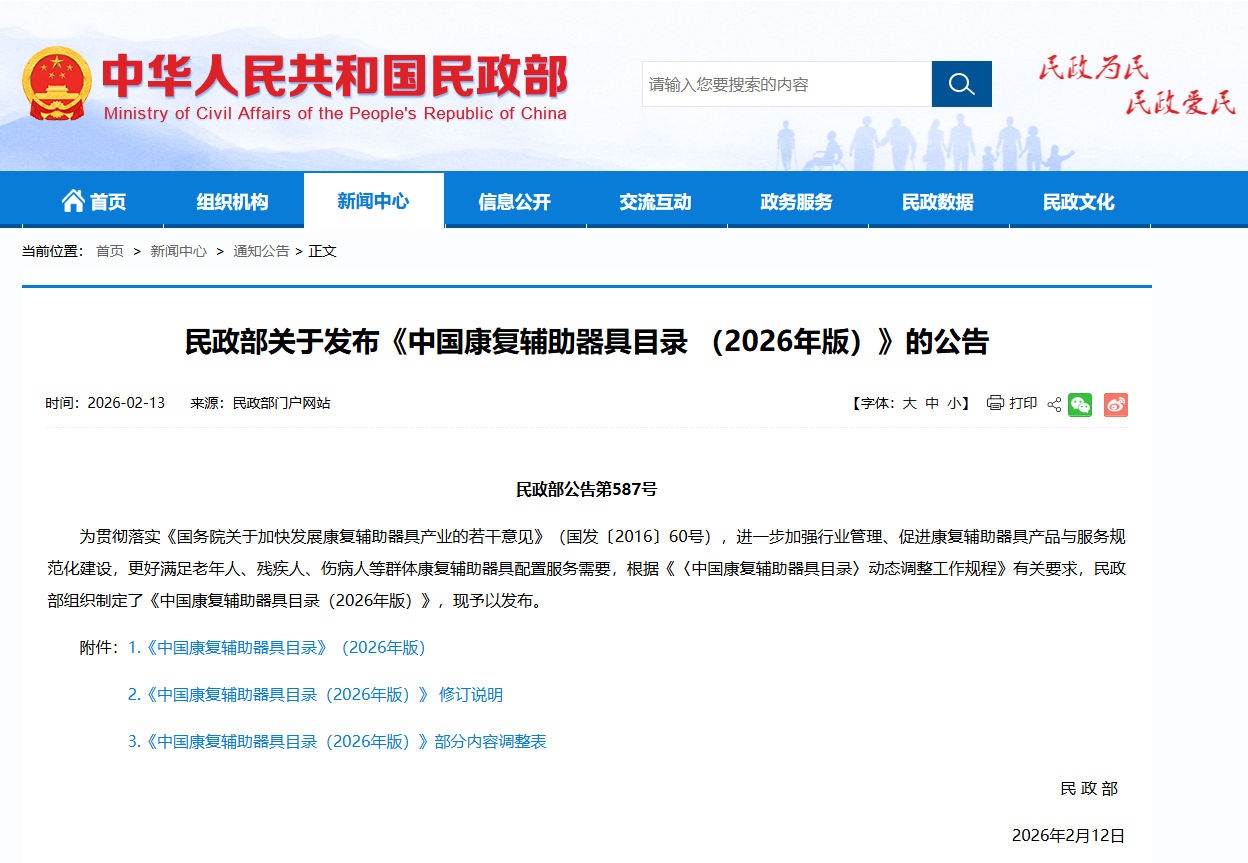1248x863 pixels.
Task: Share the article via the Weibo icon
Action: [1116, 404]
